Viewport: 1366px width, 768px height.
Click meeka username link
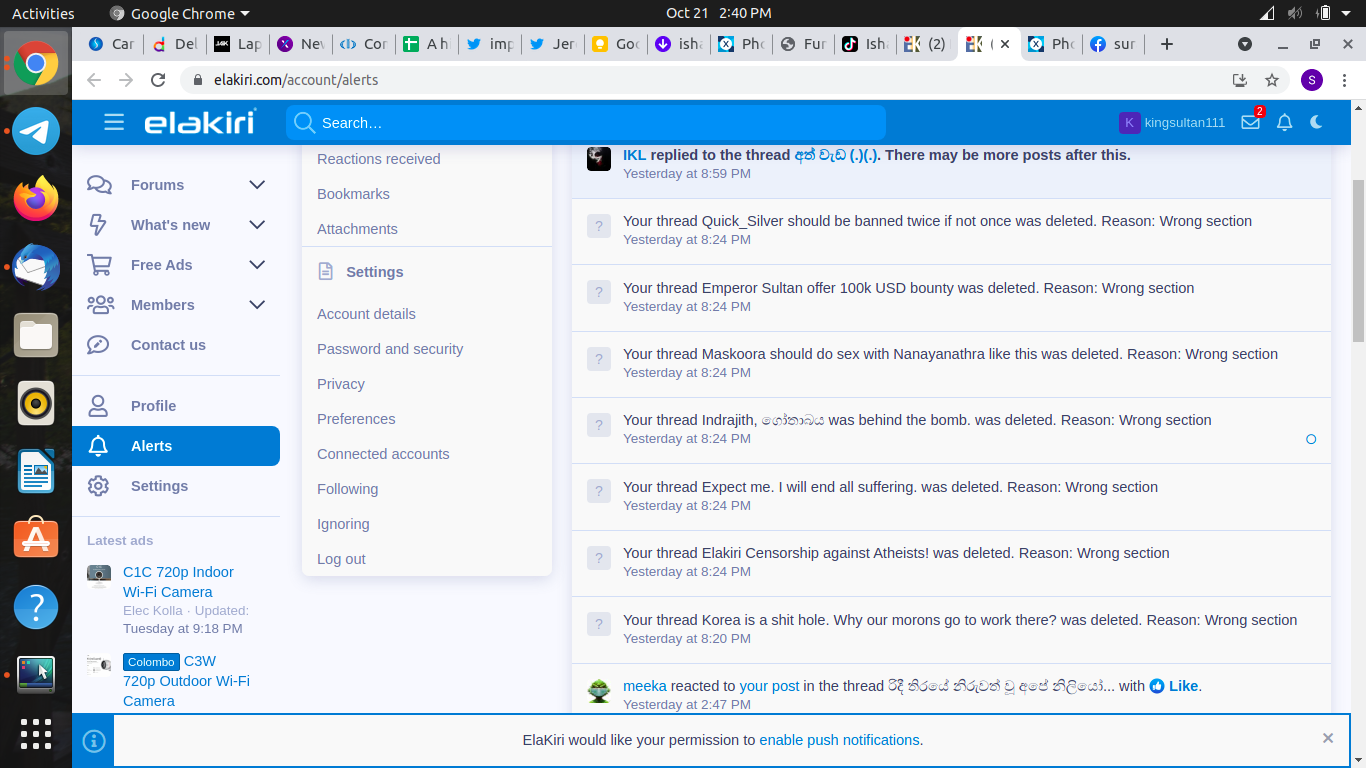(645, 686)
